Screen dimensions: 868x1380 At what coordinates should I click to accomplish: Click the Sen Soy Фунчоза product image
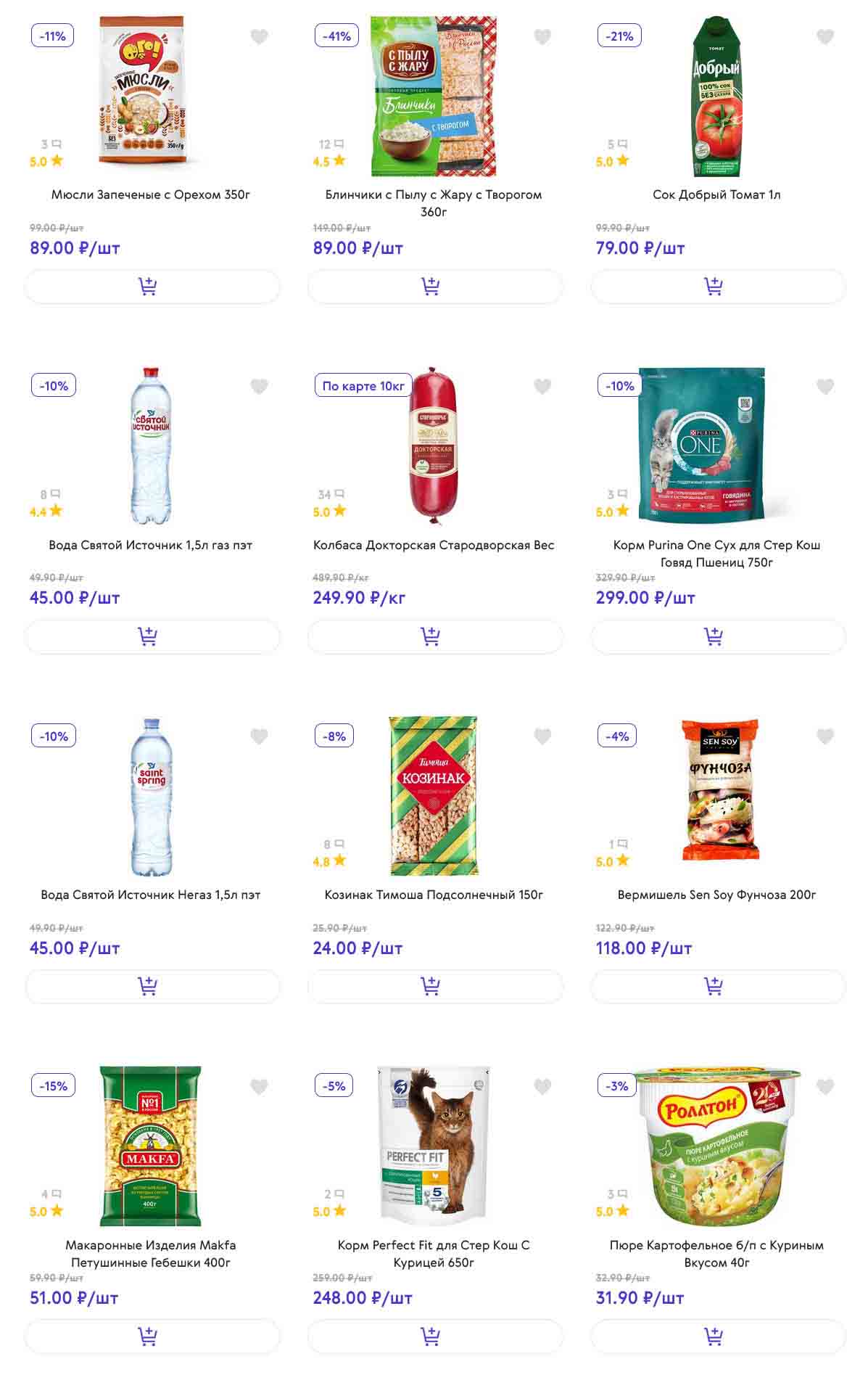720,789
